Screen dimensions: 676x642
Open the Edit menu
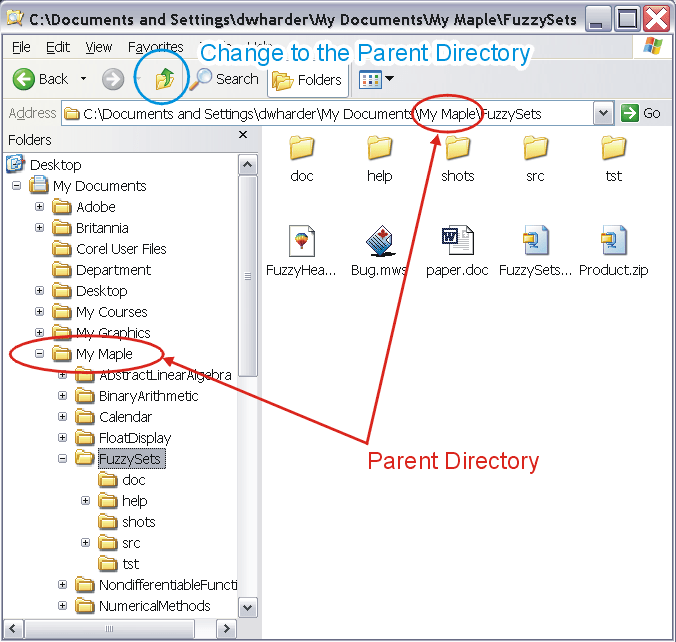click(x=58, y=47)
